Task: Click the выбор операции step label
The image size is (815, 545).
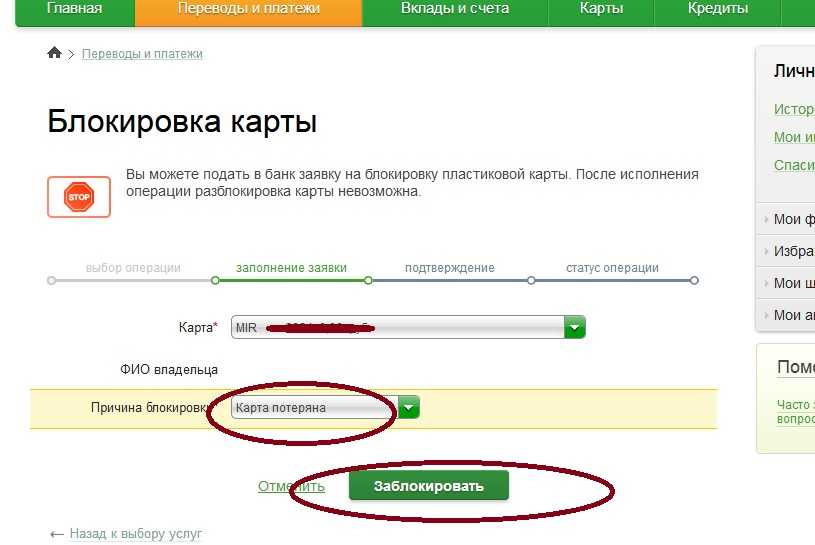Action: point(133,268)
